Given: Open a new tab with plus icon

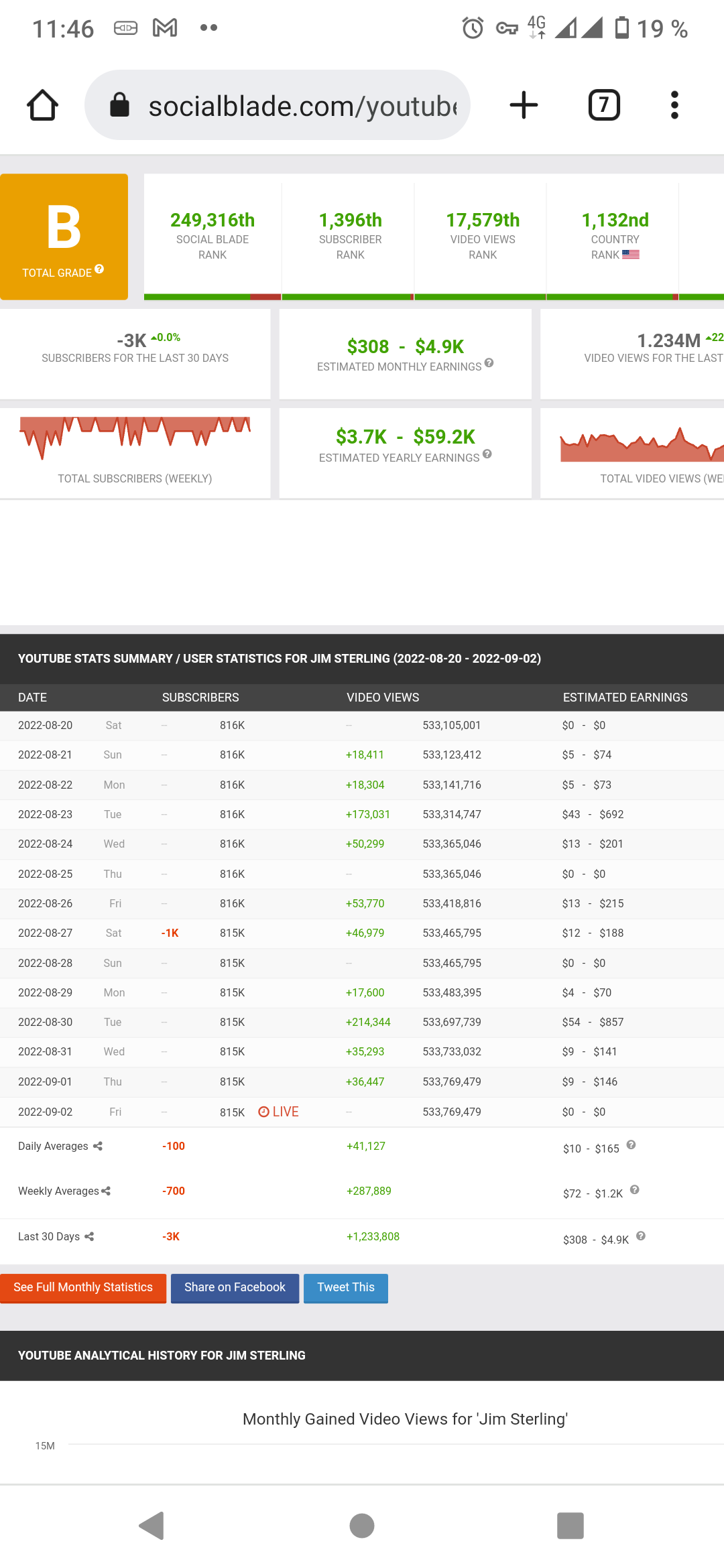Looking at the screenshot, I should tap(524, 105).
